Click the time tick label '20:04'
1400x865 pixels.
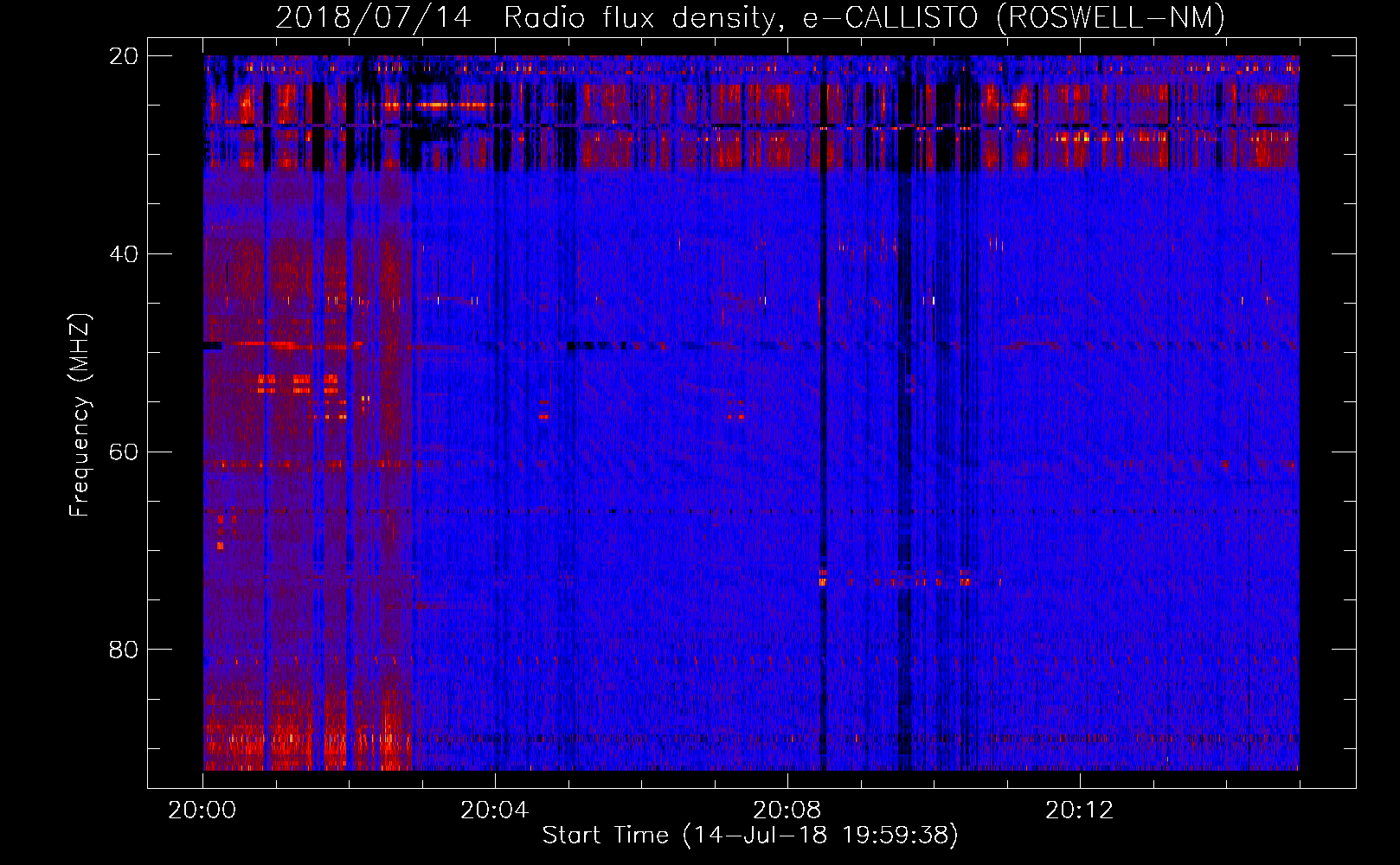(x=495, y=811)
